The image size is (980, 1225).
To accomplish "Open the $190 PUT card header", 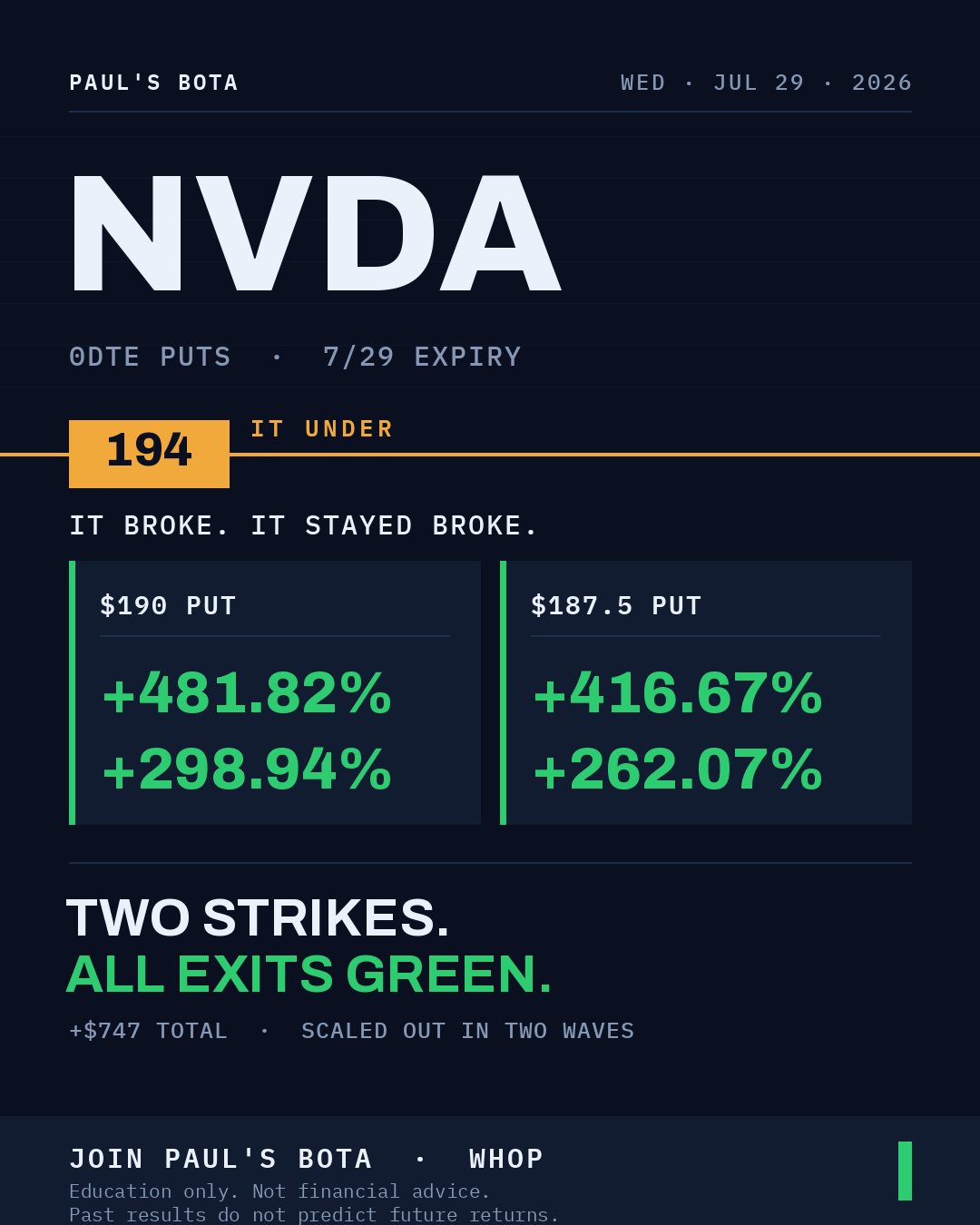I will pyautogui.click(x=168, y=605).
